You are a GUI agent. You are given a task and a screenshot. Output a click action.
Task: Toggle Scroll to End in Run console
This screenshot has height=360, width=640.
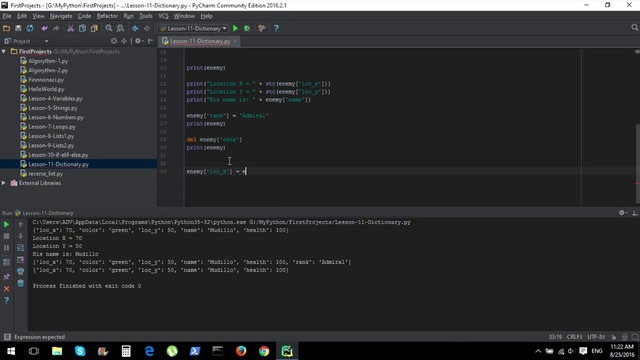pos(20,260)
